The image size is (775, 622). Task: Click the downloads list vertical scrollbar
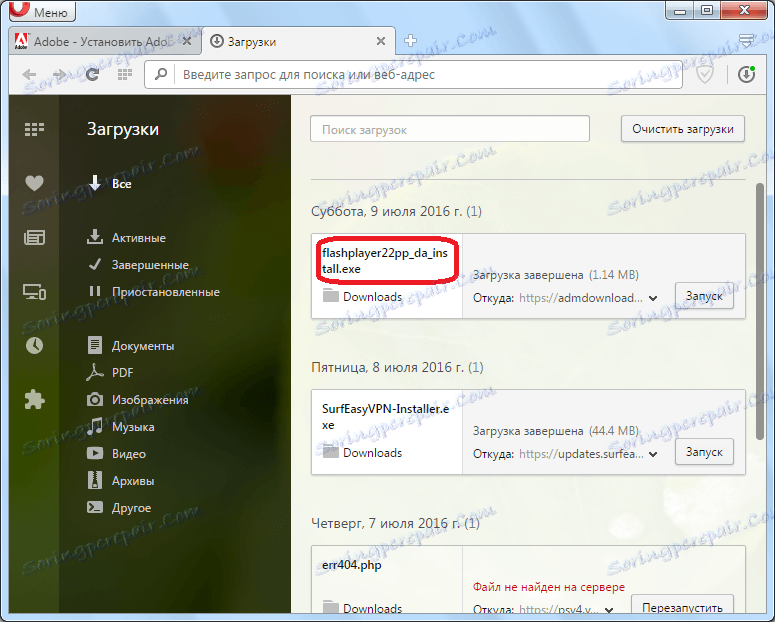click(x=760, y=311)
